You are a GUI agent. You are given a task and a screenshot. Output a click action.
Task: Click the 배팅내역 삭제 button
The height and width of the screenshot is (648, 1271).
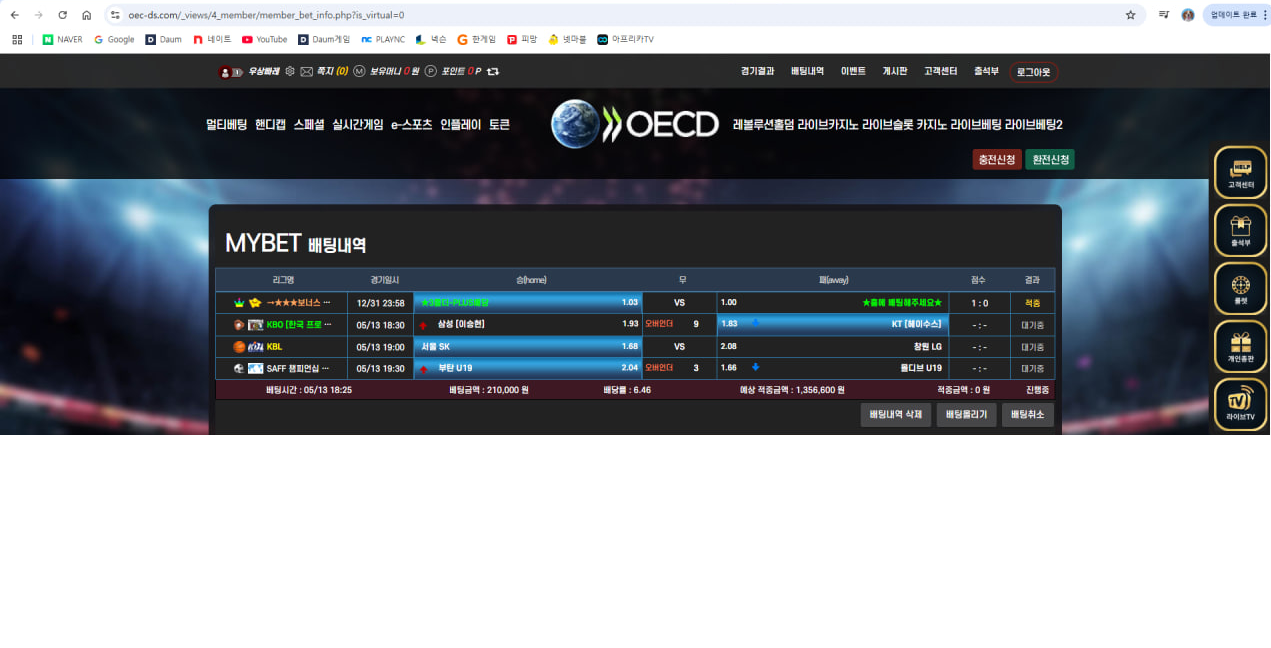(895, 414)
